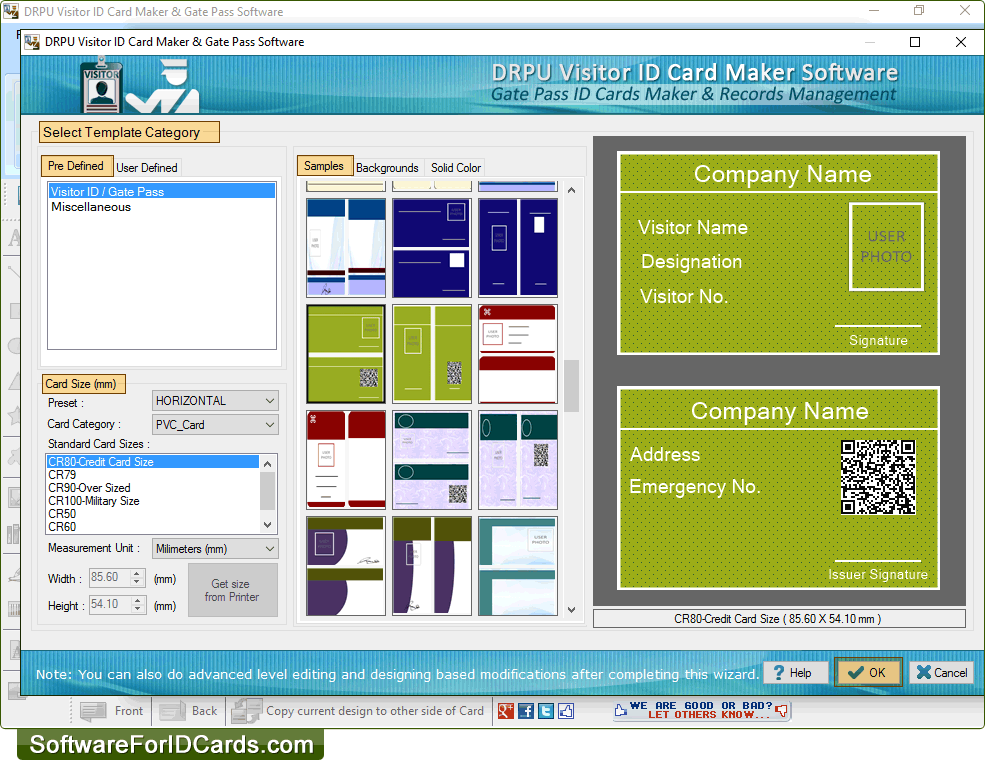
Task: Click the samples scrollbar thumb
Action: [571, 386]
